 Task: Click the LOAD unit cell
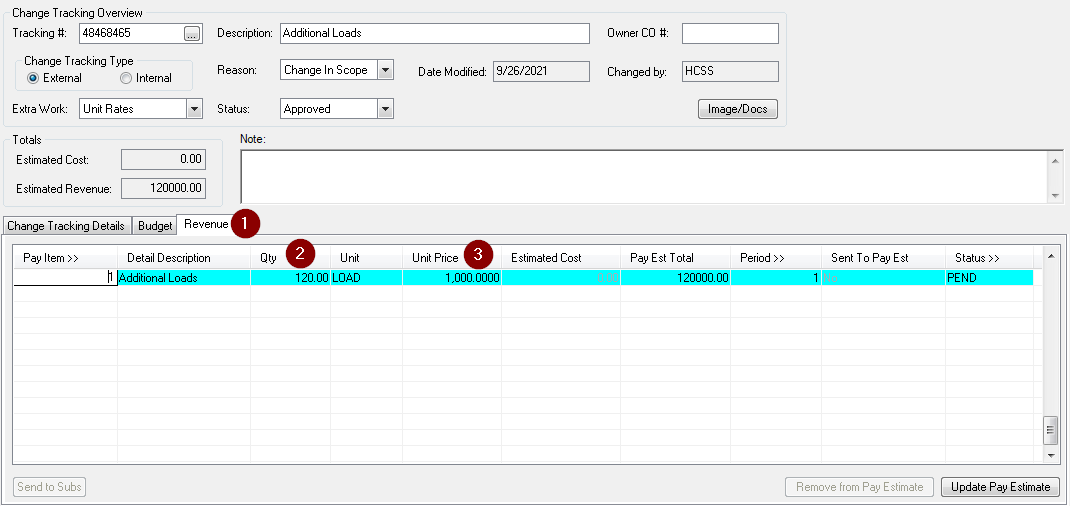click(x=366, y=278)
